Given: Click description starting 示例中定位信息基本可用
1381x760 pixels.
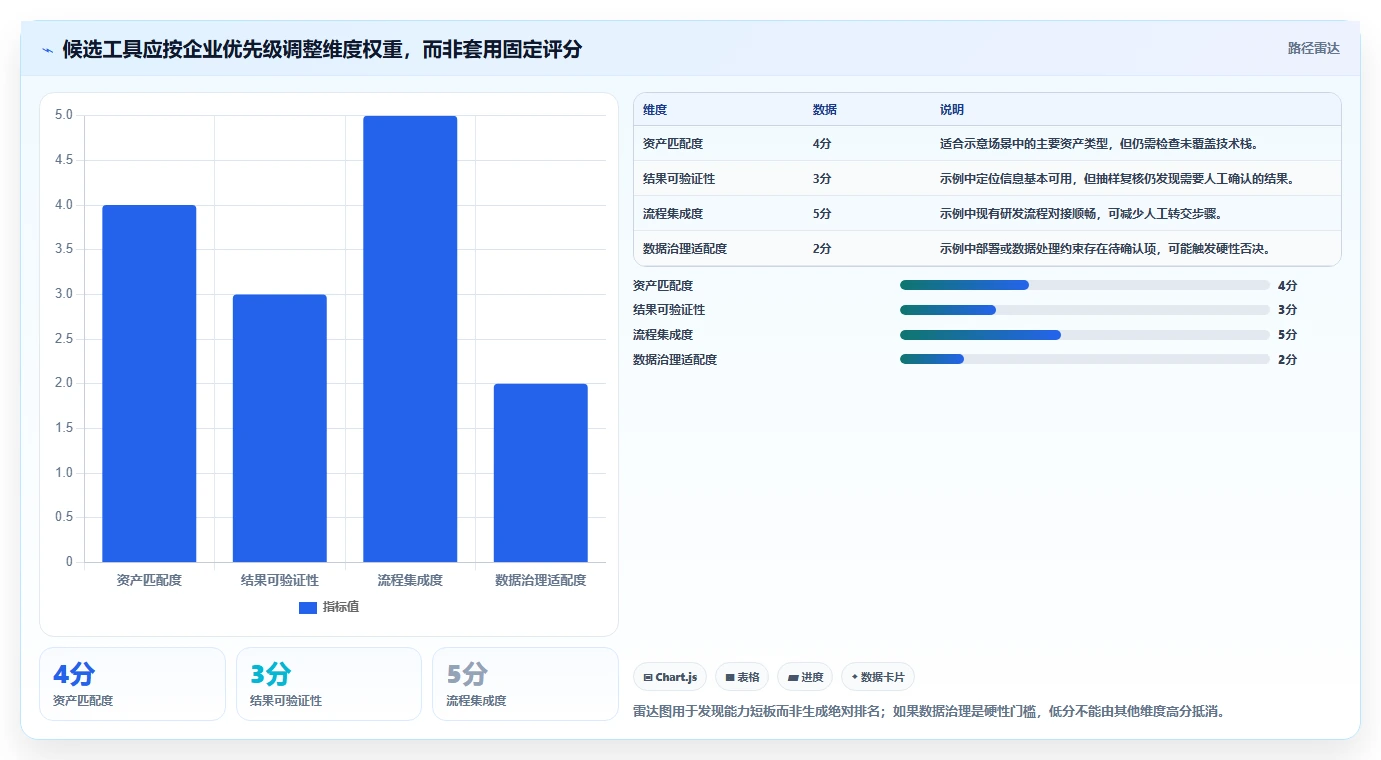Looking at the screenshot, I should [1118, 179].
